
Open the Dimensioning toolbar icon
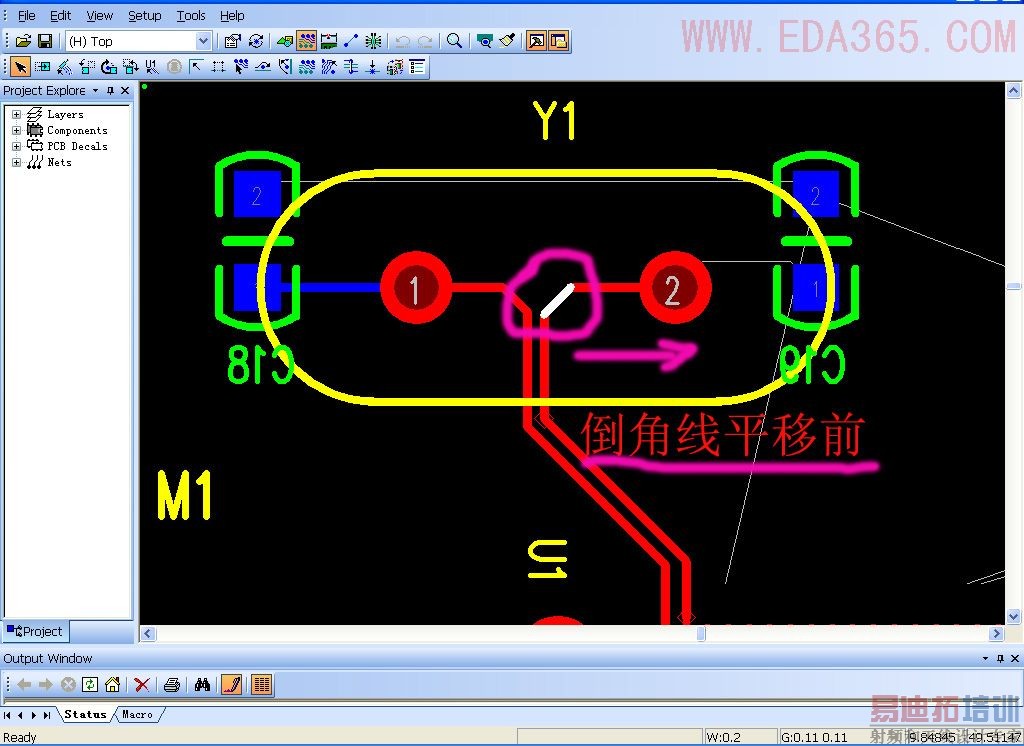pyautogui.click(x=329, y=41)
